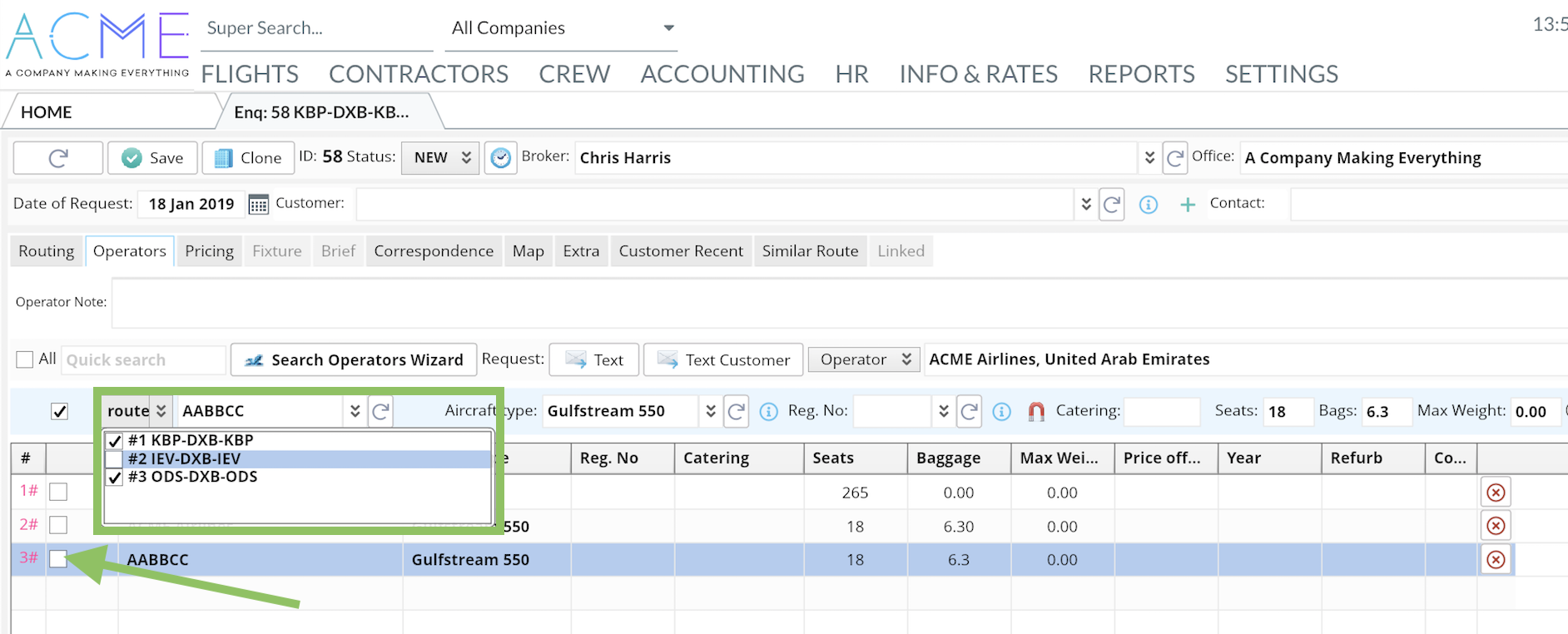Launch the Search Operators Wizard
This screenshot has height=634, width=1568.
click(x=354, y=359)
